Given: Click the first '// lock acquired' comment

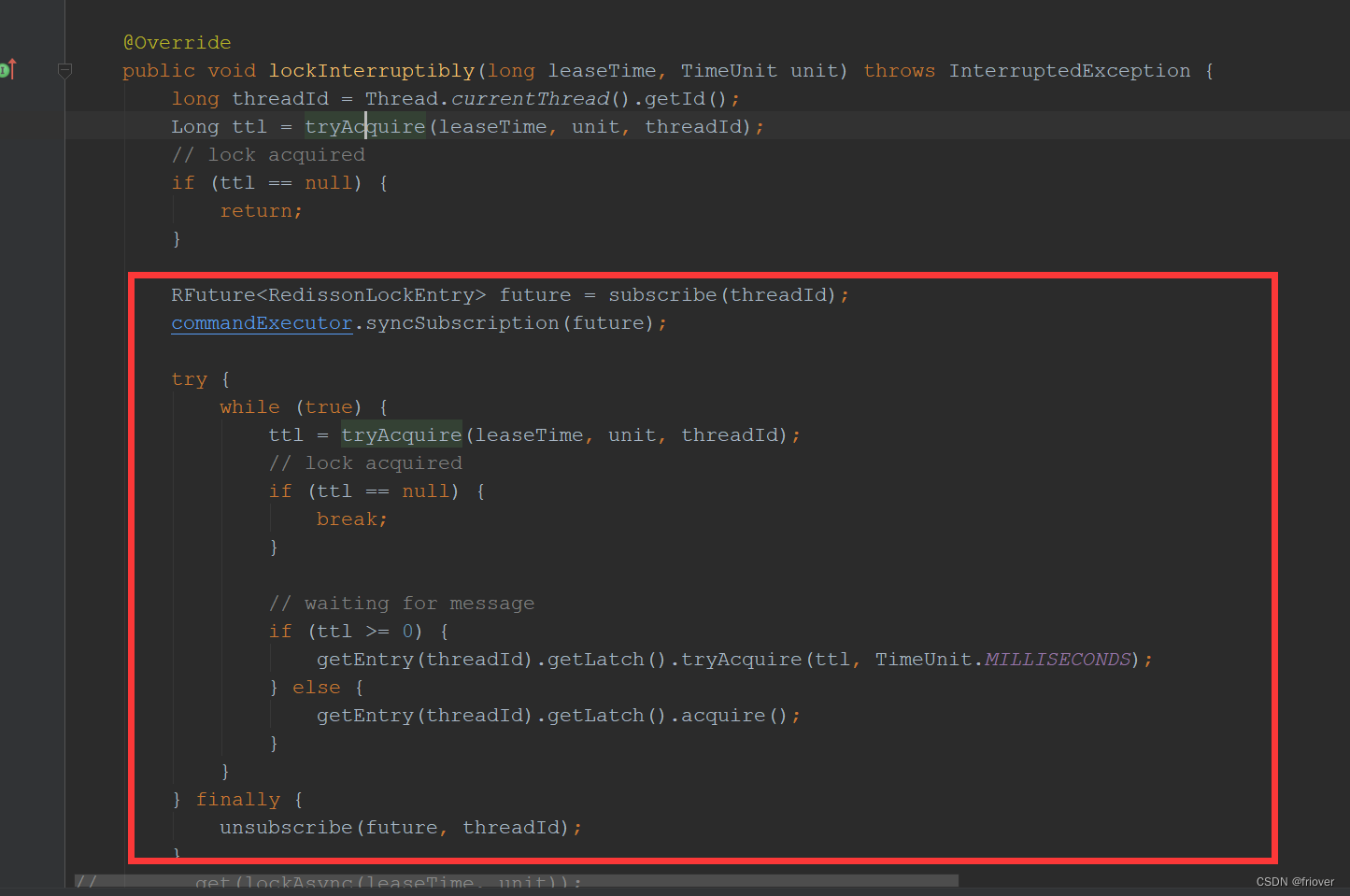Looking at the screenshot, I should (x=268, y=155).
